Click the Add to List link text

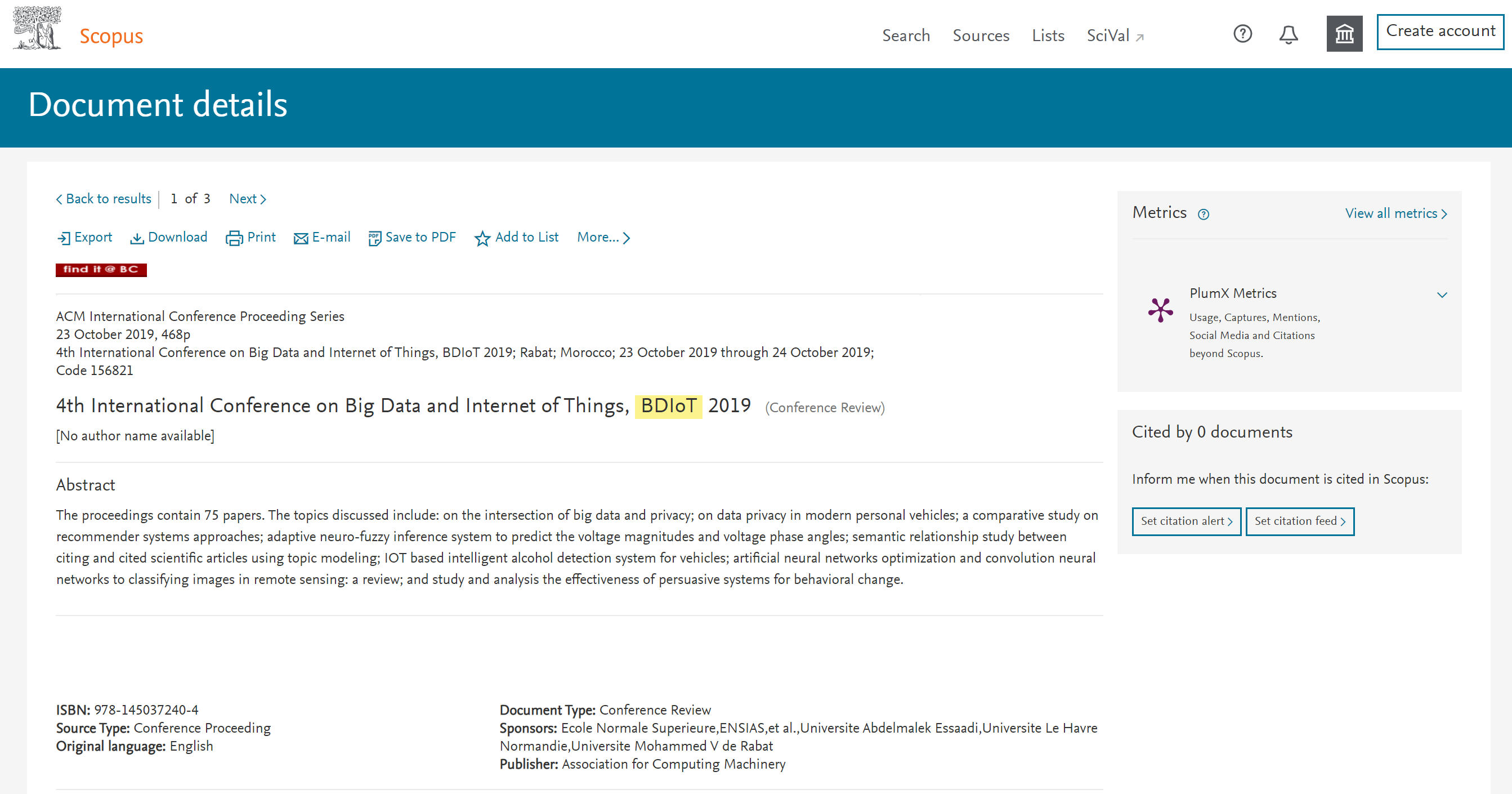point(526,237)
